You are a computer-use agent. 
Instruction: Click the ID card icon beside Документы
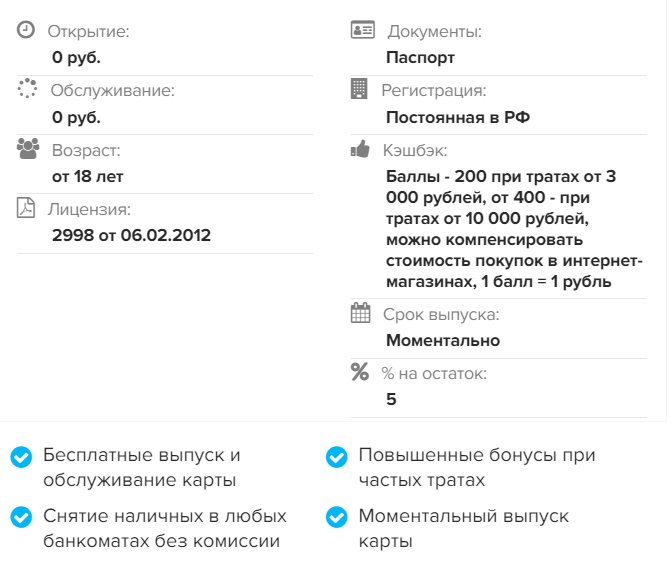point(362,30)
